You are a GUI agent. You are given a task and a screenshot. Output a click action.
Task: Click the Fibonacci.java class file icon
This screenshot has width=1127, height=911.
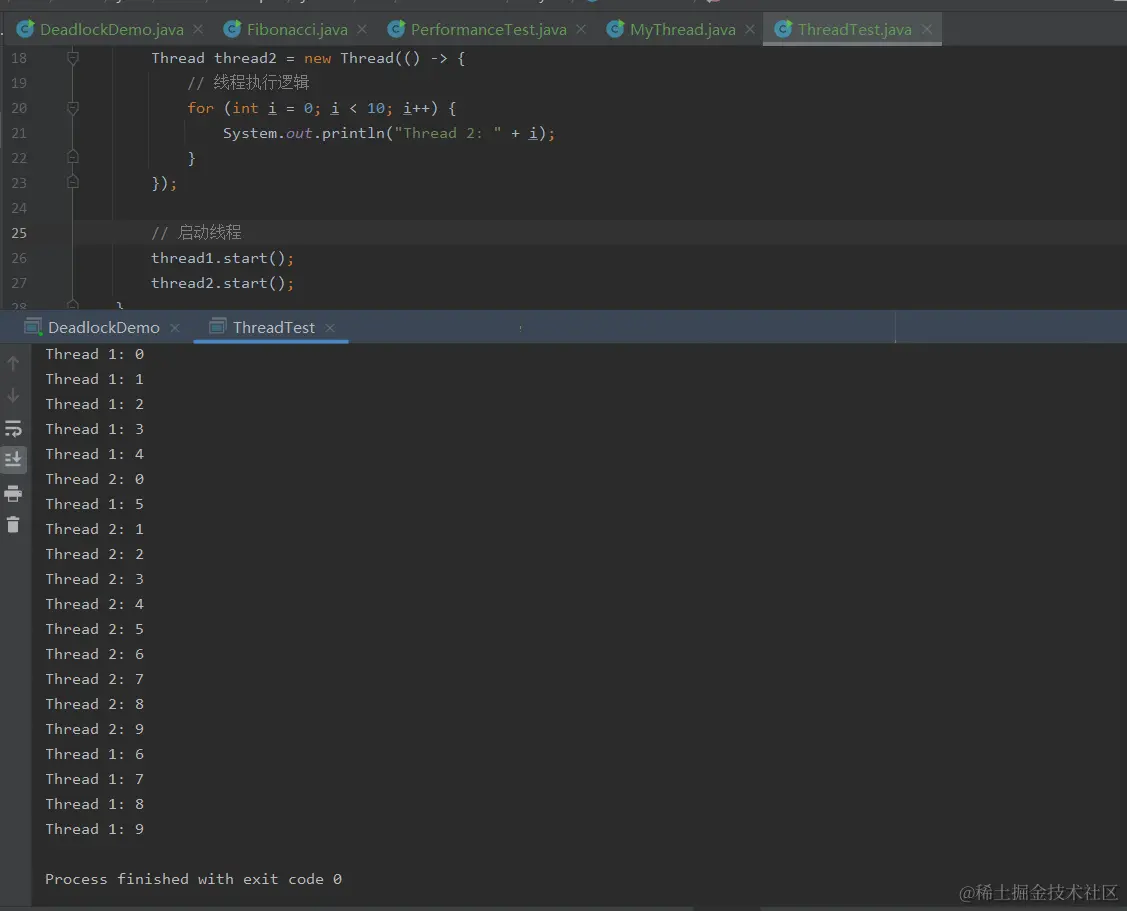(232, 29)
